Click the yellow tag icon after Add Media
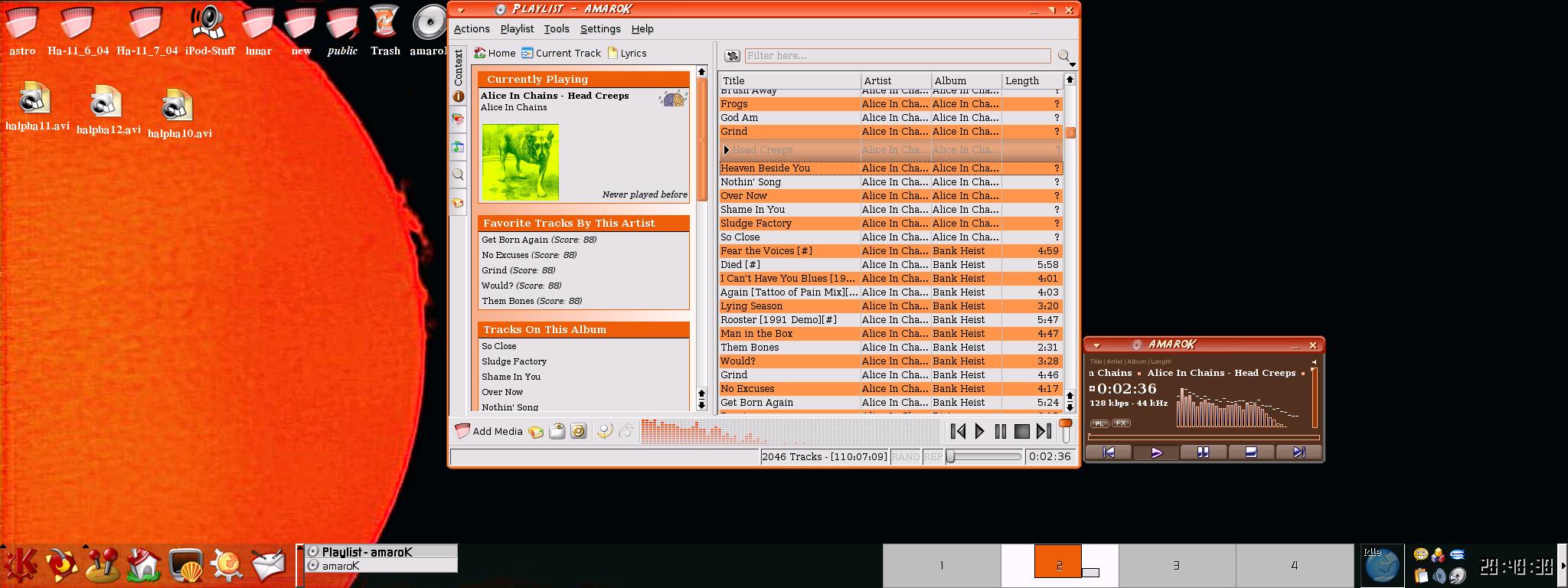 [536, 432]
